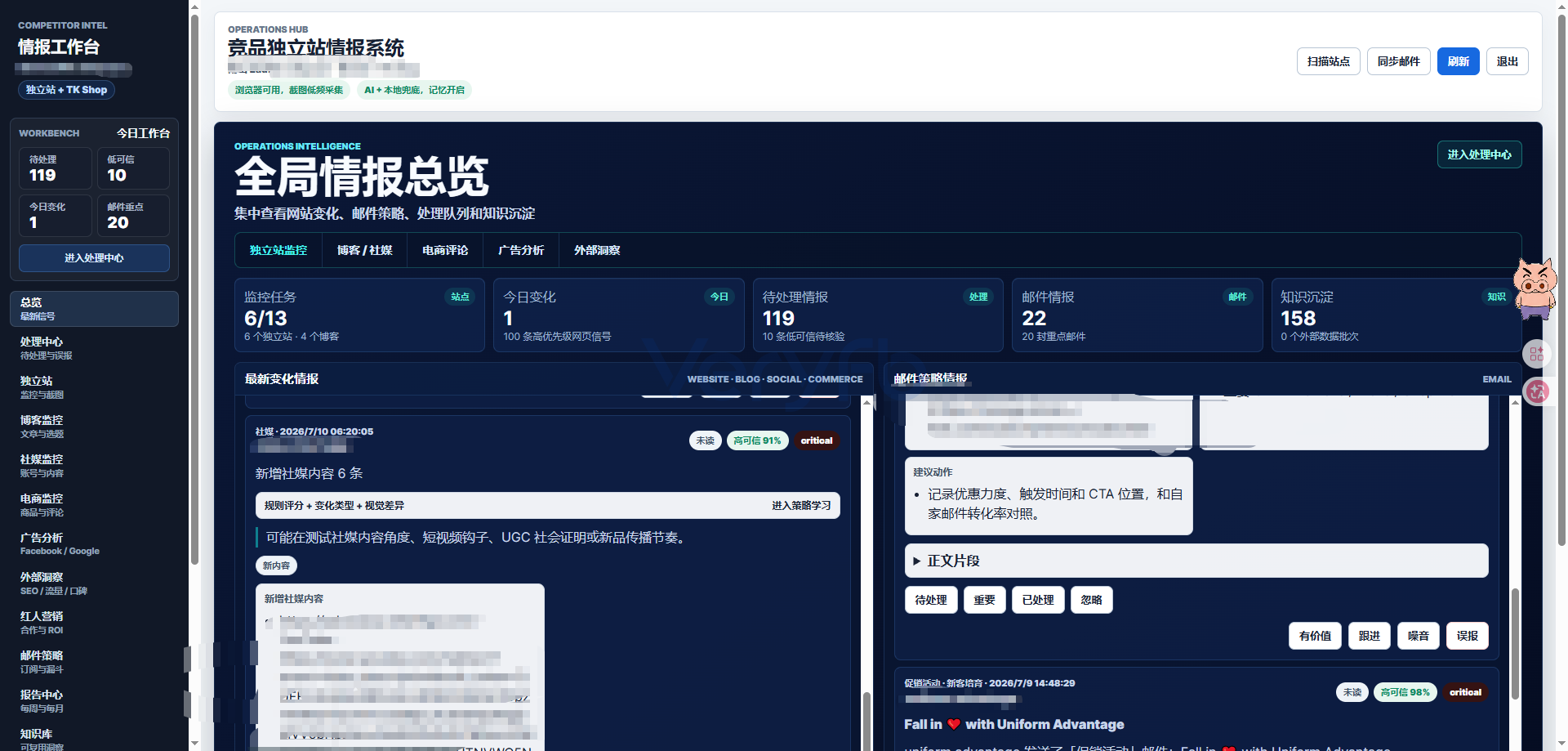Image resolution: width=1568 pixels, height=751 pixels.
Task: Click the 跟进 button
Action: tap(1369, 636)
